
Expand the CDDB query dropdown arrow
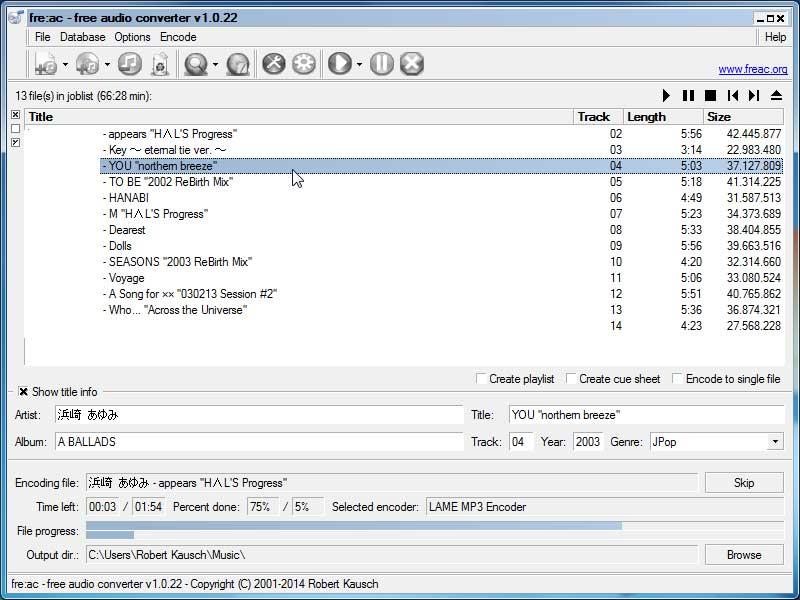point(215,64)
